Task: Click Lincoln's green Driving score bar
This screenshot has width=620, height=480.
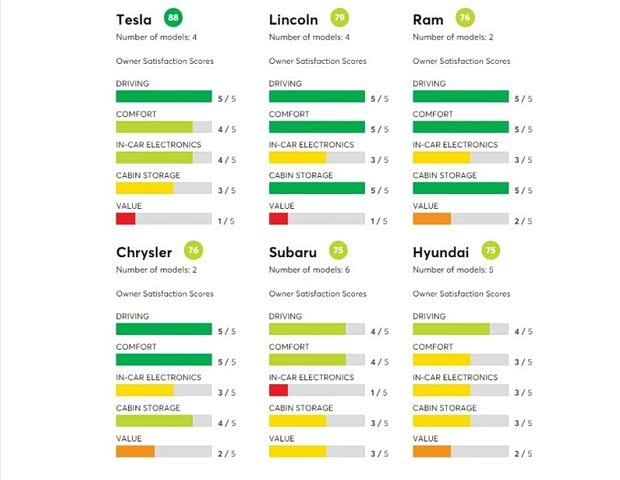Action: (x=317, y=97)
